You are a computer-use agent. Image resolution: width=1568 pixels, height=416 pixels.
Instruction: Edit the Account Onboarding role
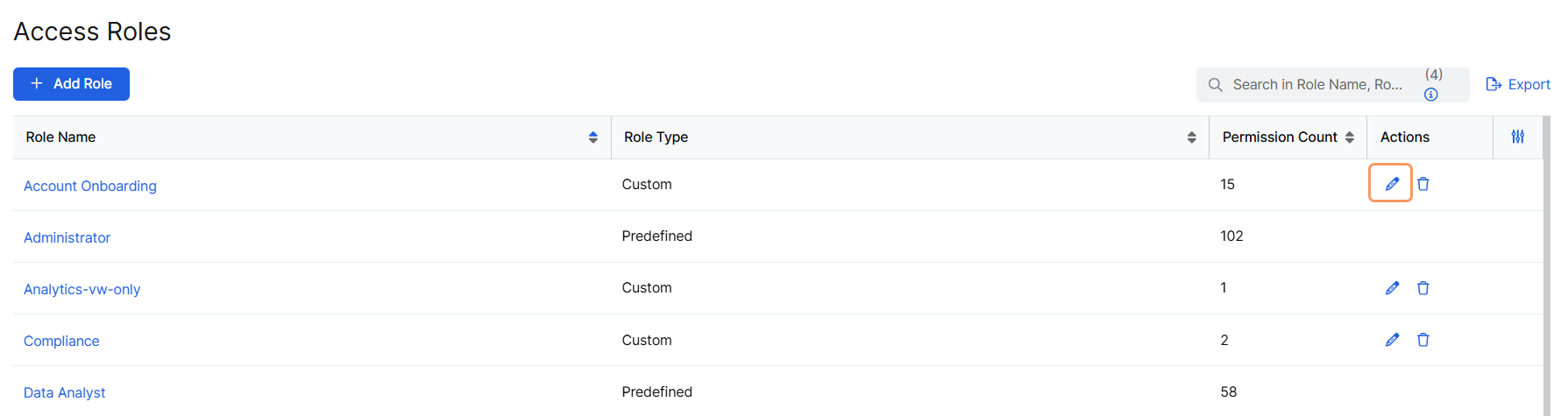[x=1391, y=184]
